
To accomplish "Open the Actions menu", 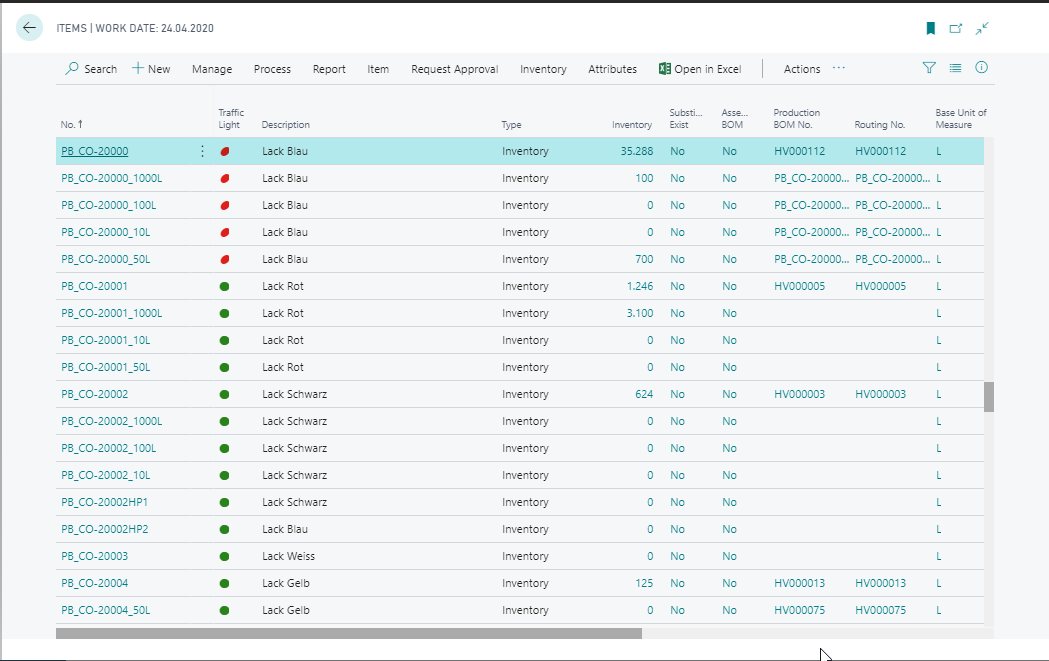I will click(x=802, y=69).
